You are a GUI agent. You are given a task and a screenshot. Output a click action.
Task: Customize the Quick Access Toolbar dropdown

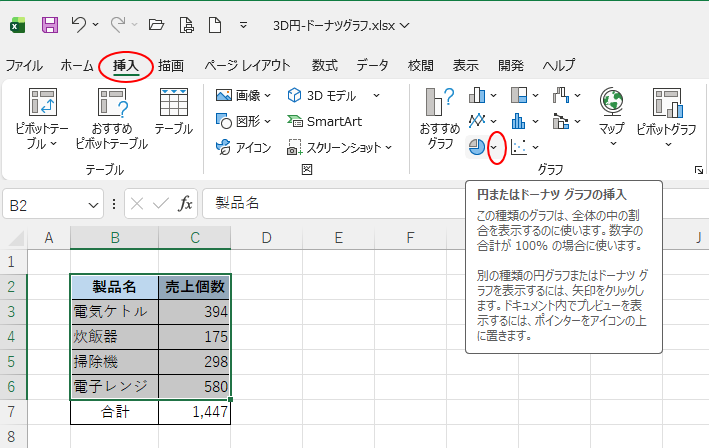(243, 25)
